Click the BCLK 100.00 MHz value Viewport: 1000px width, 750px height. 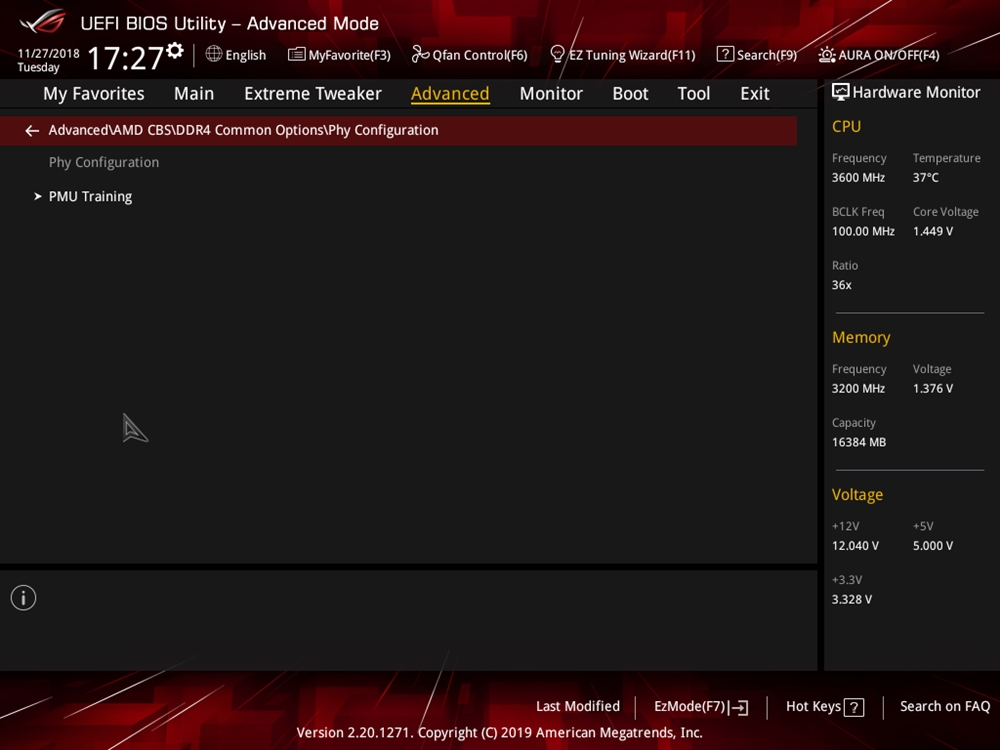click(x=863, y=232)
